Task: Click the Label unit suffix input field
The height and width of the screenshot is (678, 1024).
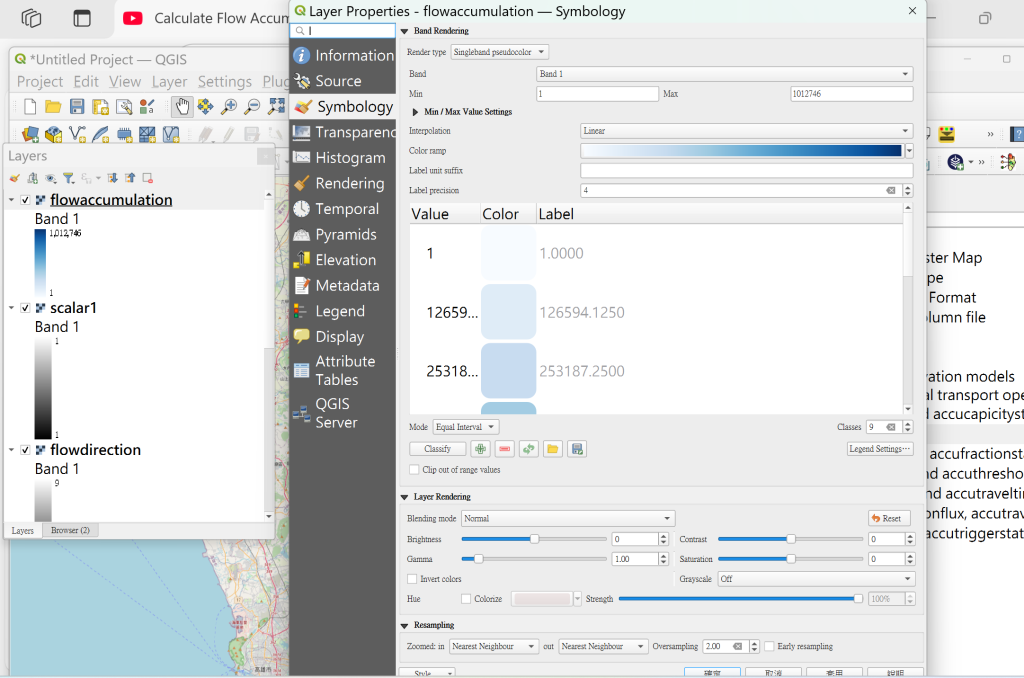Action: click(x=746, y=170)
